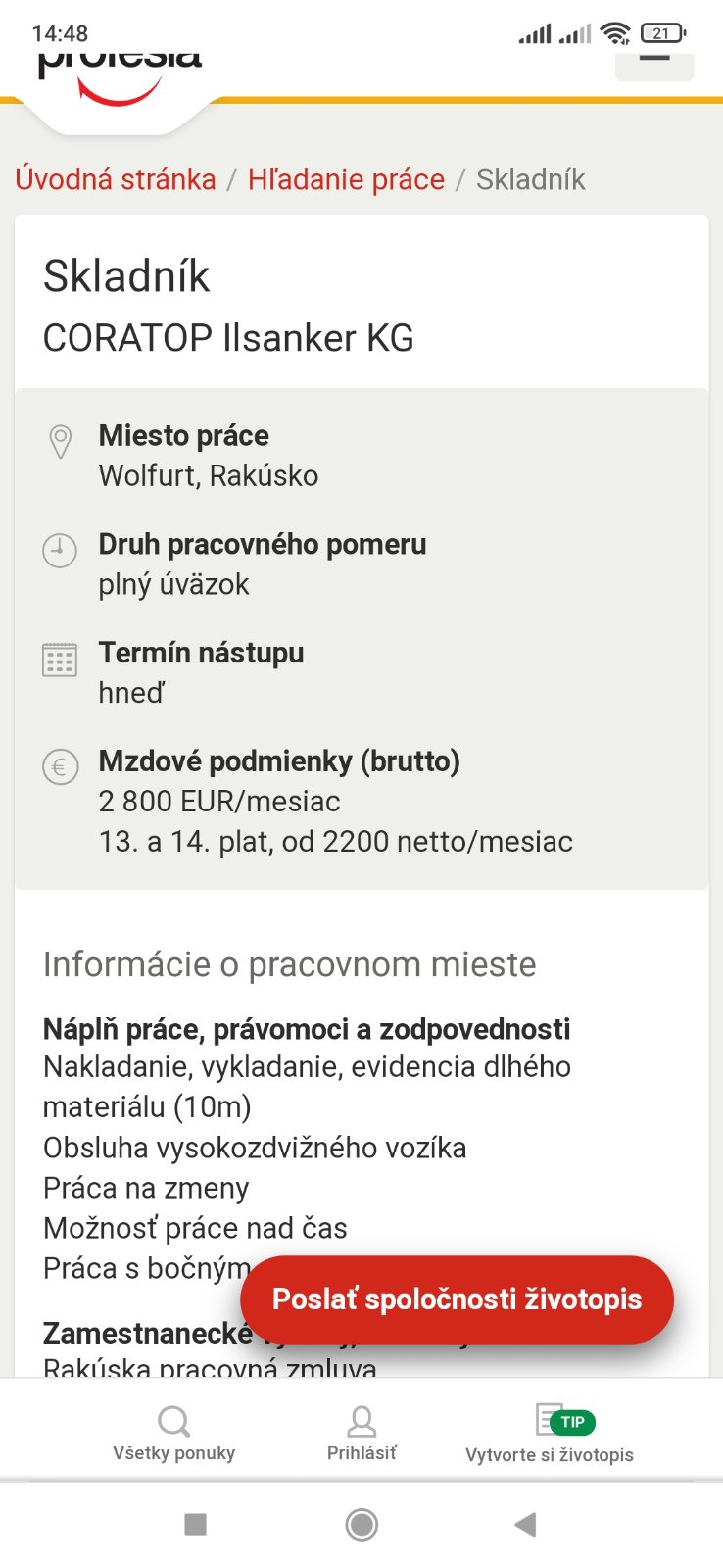This screenshot has height=1568, width=723.
Task: Tap the euro icon beside salary conditions
Action: [x=60, y=767]
